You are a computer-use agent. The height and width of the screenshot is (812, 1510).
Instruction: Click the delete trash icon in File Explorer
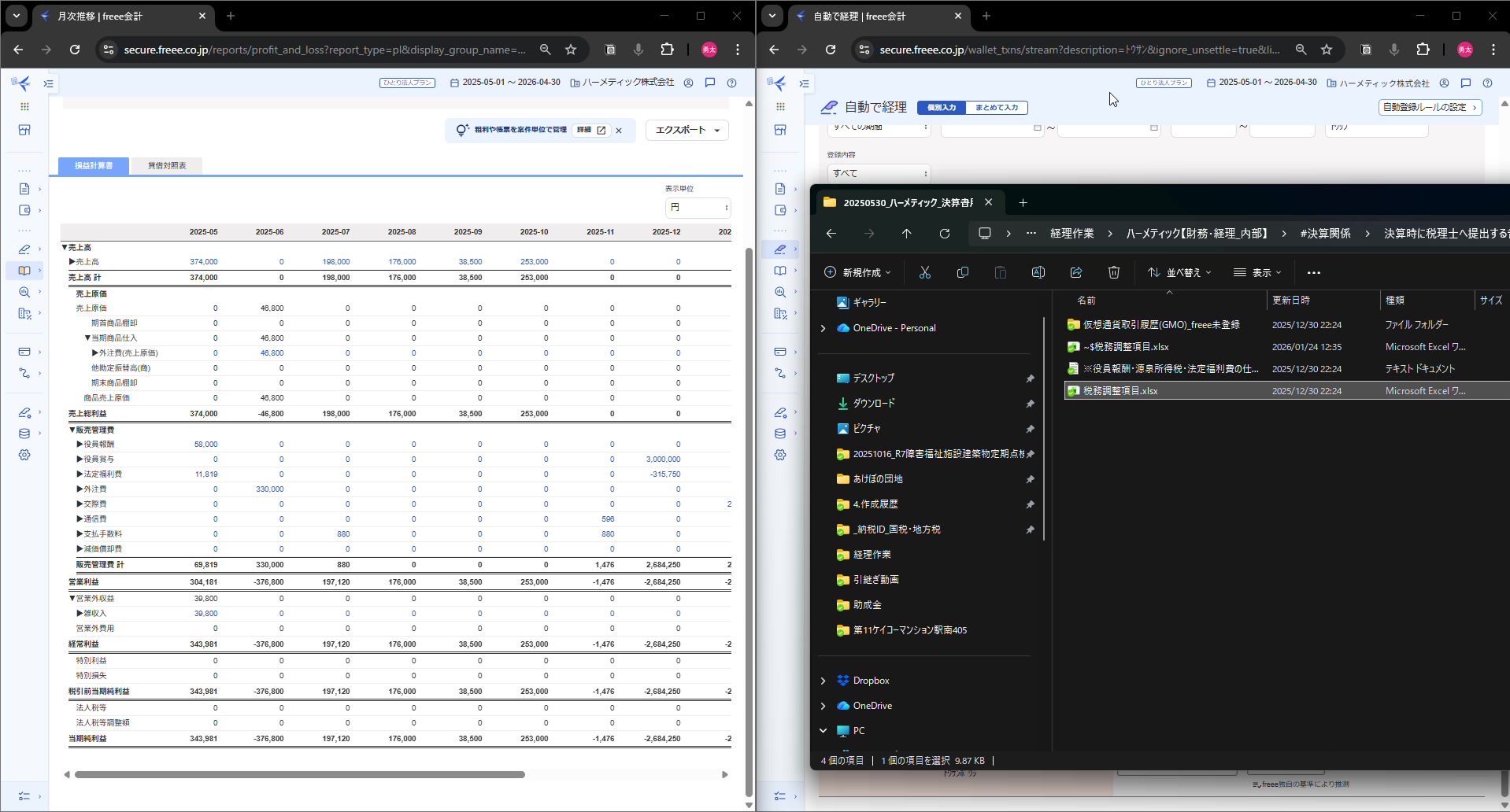(x=1113, y=272)
